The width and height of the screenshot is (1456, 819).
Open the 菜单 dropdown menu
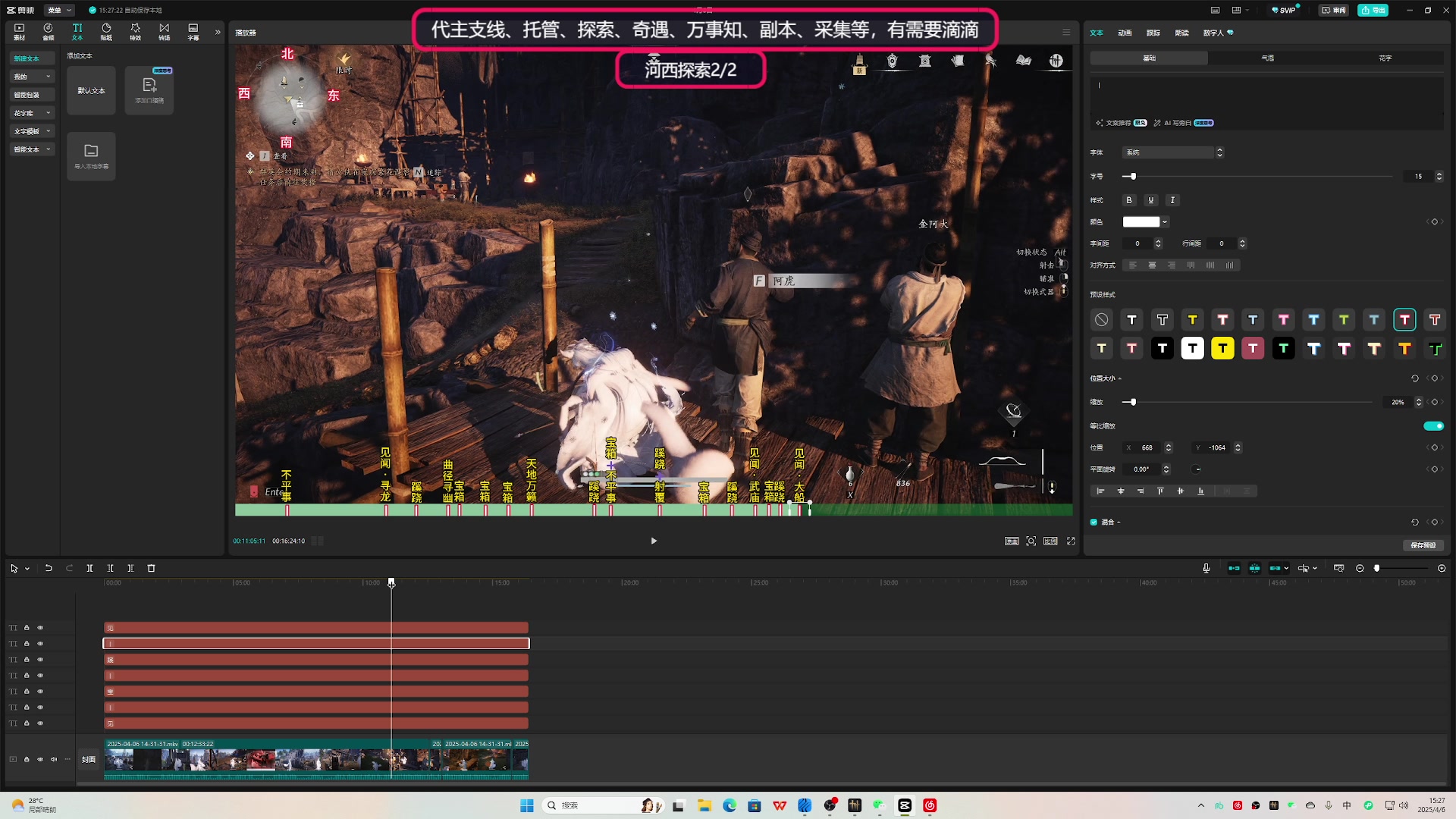click(59, 10)
